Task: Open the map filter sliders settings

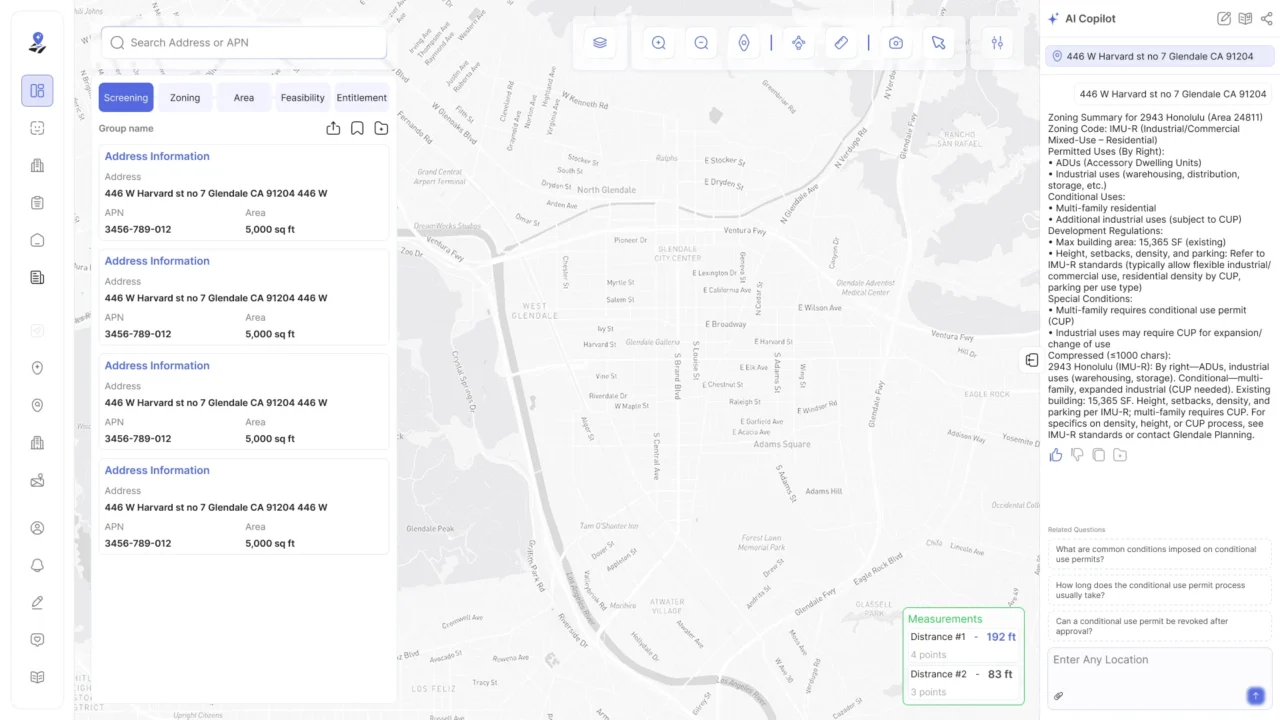Action: coord(997,43)
